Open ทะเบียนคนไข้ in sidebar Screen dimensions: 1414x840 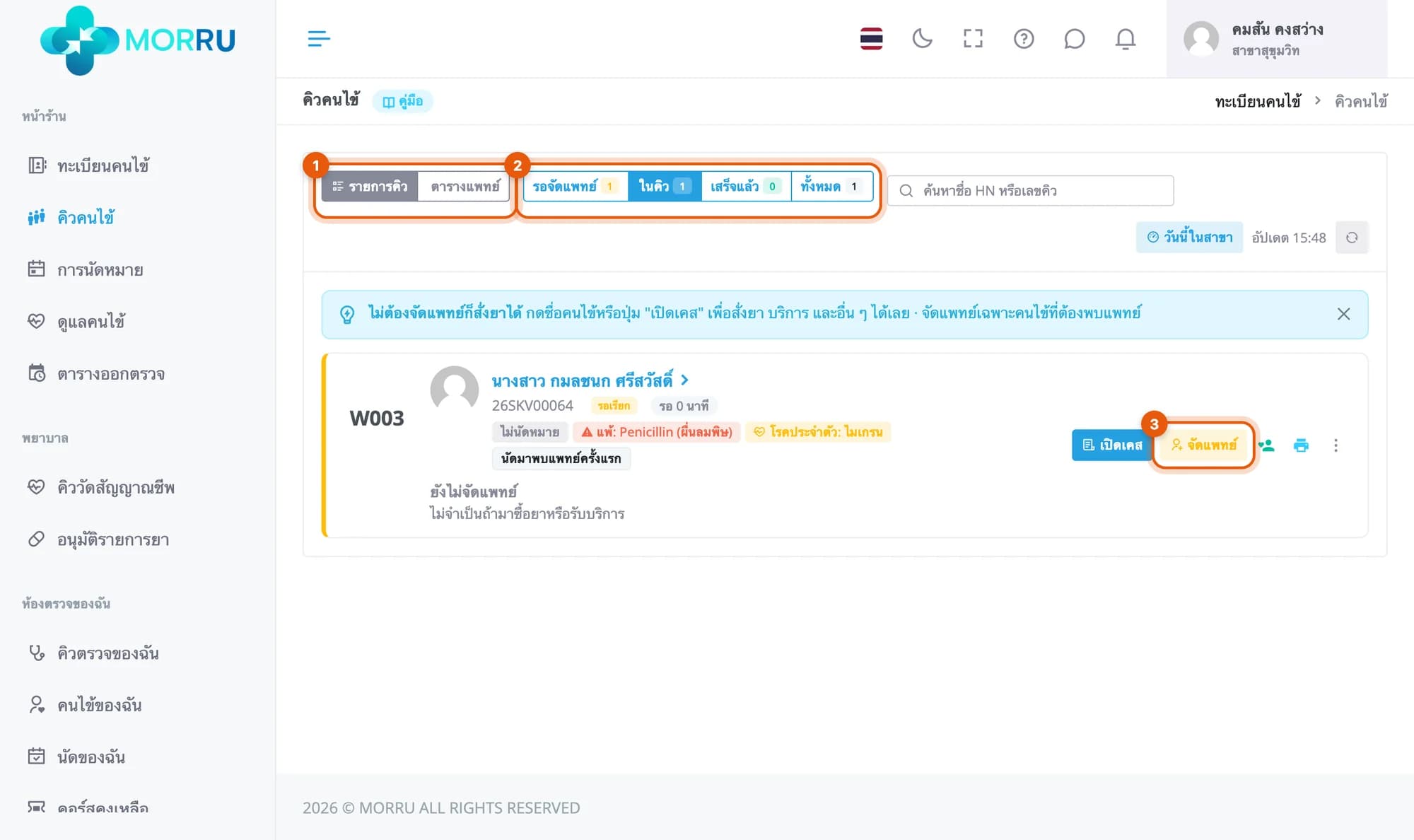(103, 165)
